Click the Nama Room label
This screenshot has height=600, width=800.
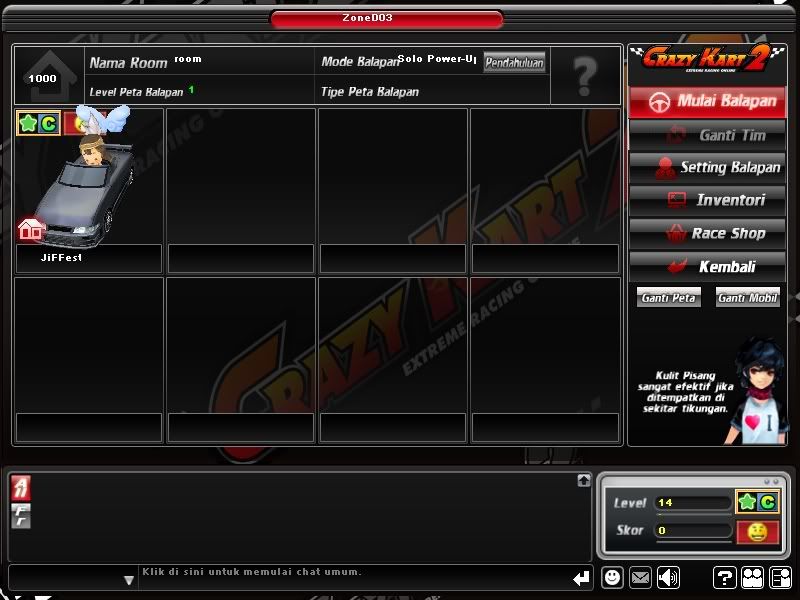pos(128,63)
